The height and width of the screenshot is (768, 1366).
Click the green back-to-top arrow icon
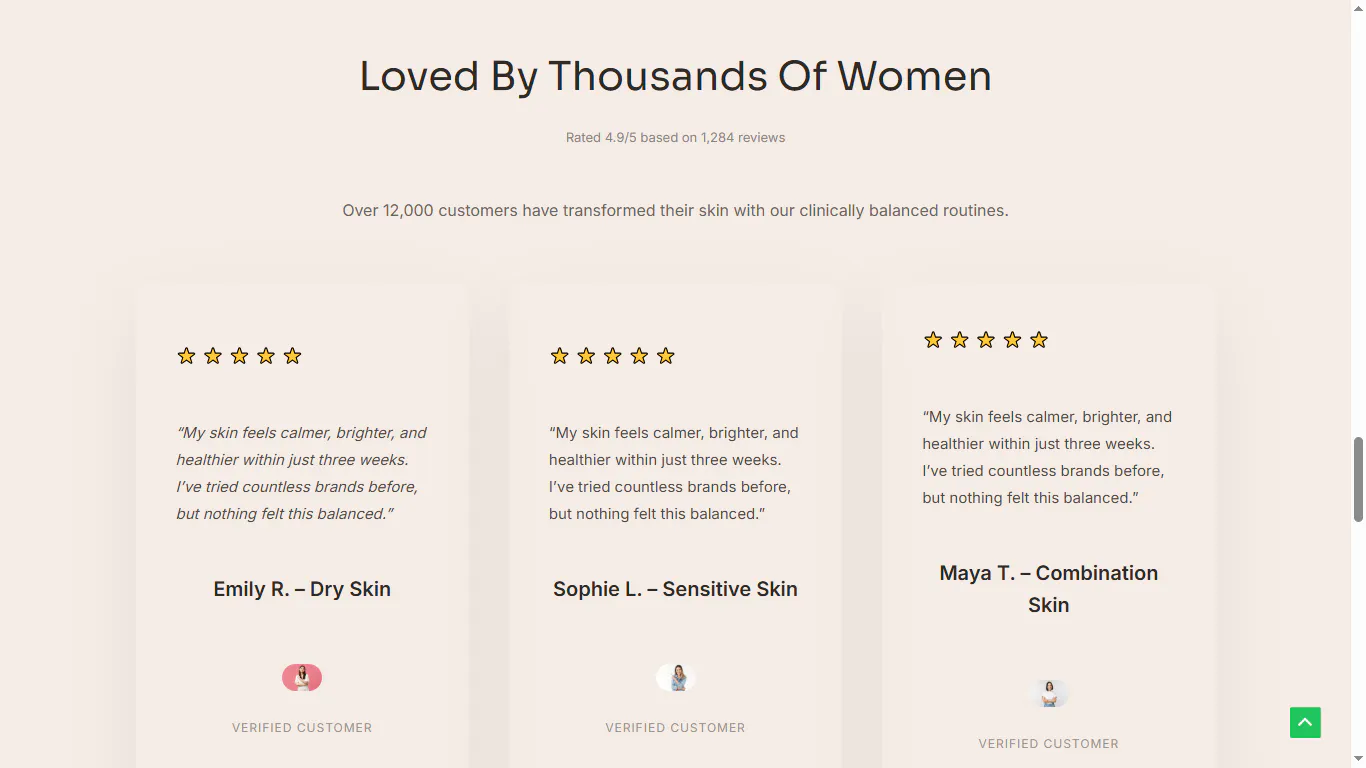[x=1304, y=722]
